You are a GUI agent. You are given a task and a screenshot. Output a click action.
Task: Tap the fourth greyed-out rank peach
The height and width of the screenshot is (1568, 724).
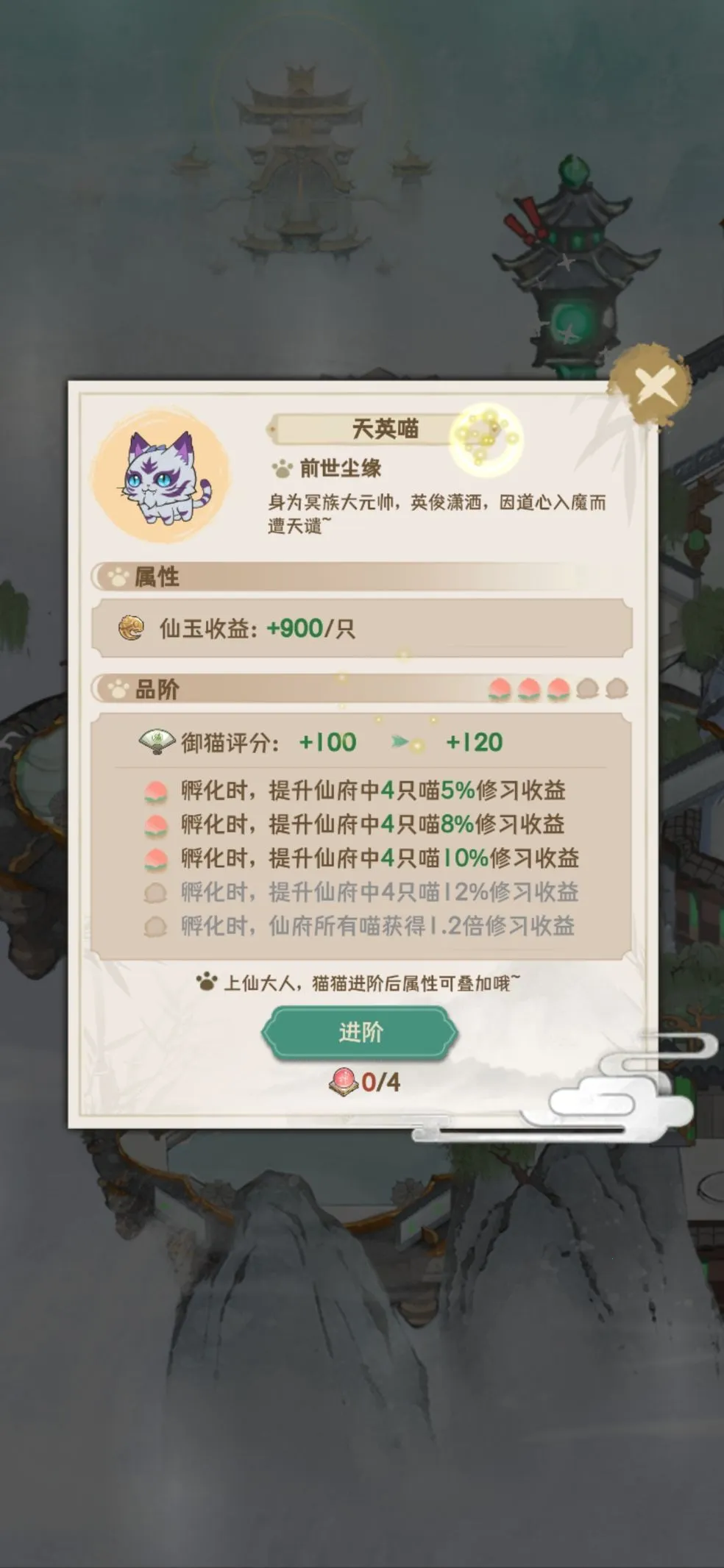[x=587, y=689]
